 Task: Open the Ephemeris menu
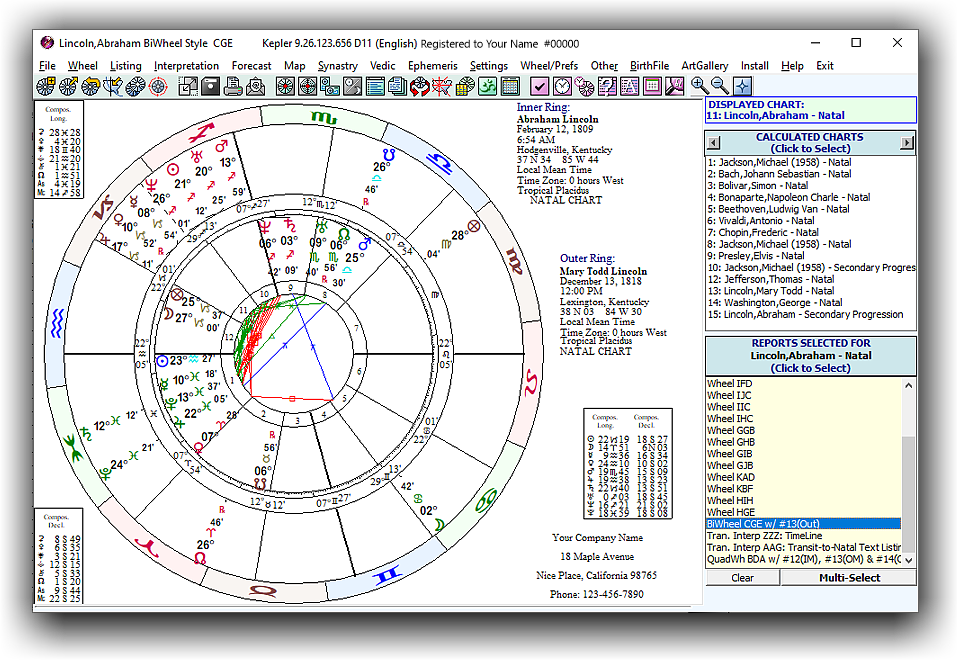[432, 66]
